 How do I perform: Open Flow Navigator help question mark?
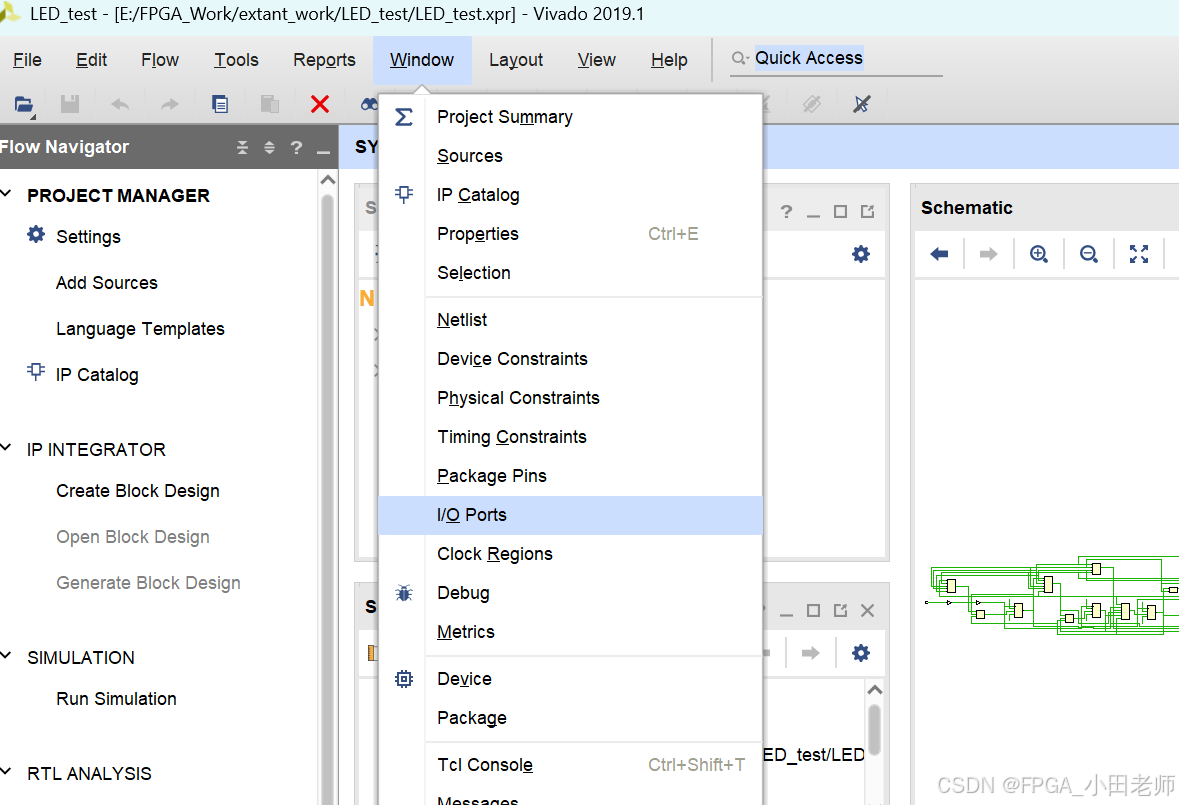(296, 147)
